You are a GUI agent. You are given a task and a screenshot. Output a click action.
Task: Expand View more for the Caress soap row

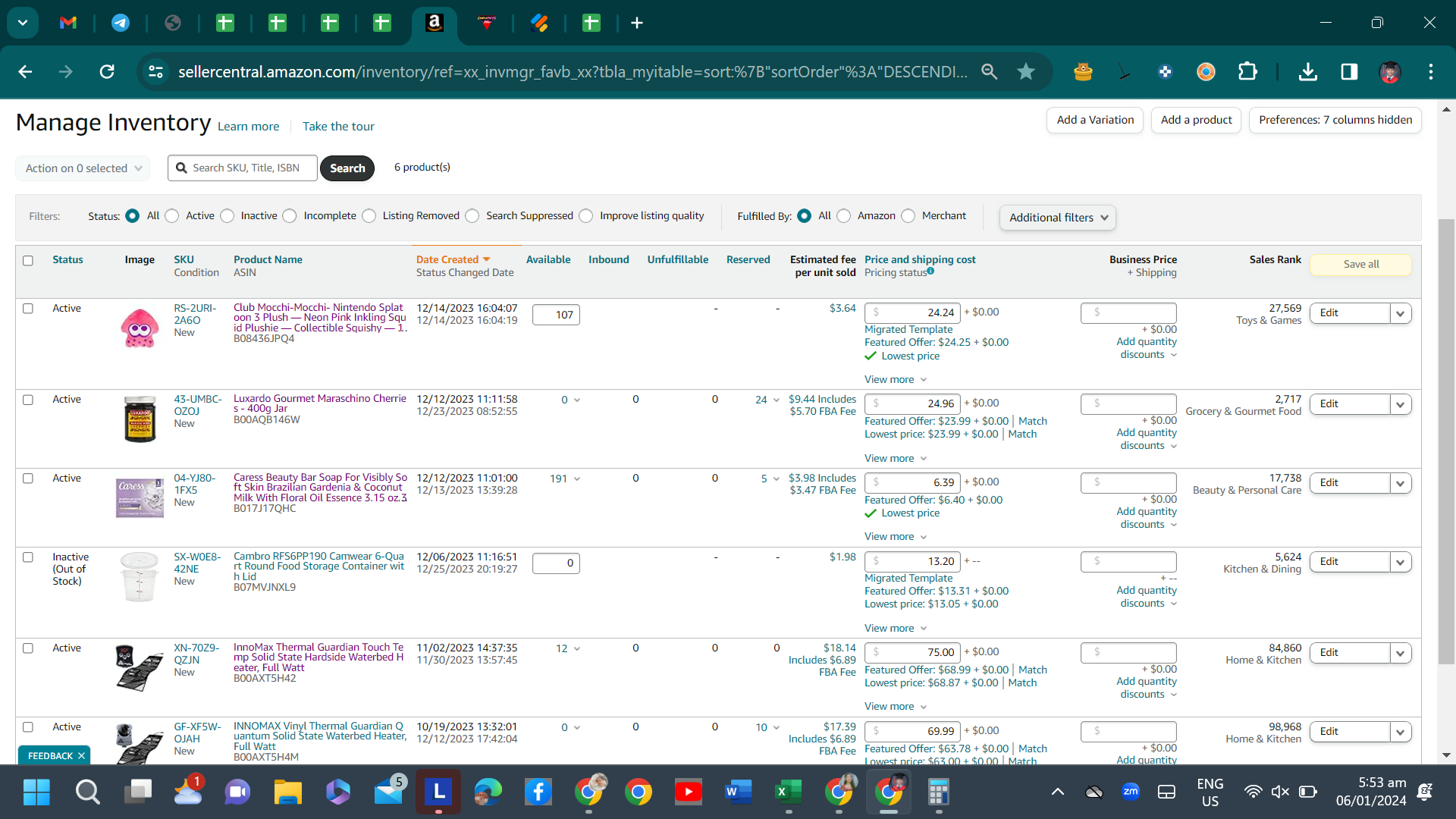(x=896, y=537)
